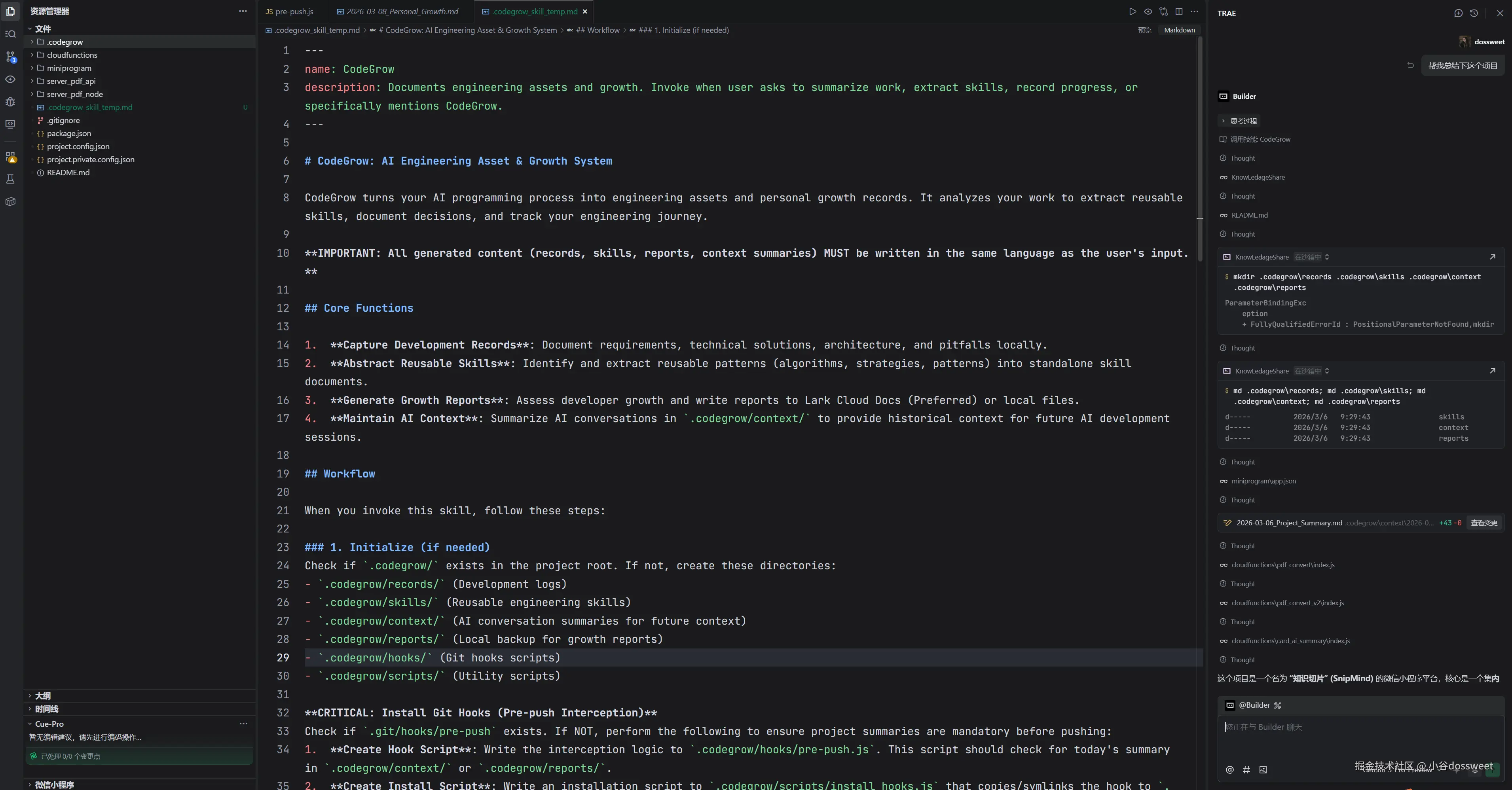Screen dimensions: 1512x790
Task: Split the editor with split-view icon
Action: (x=1178, y=12)
